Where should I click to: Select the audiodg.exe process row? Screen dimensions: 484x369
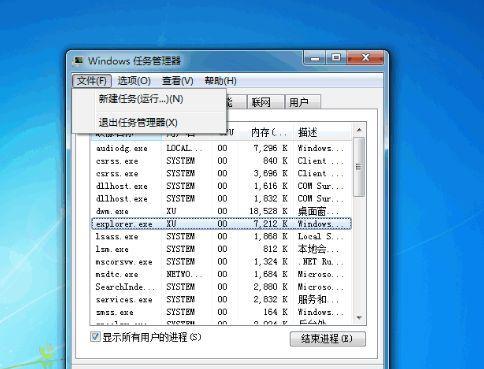coord(221,148)
